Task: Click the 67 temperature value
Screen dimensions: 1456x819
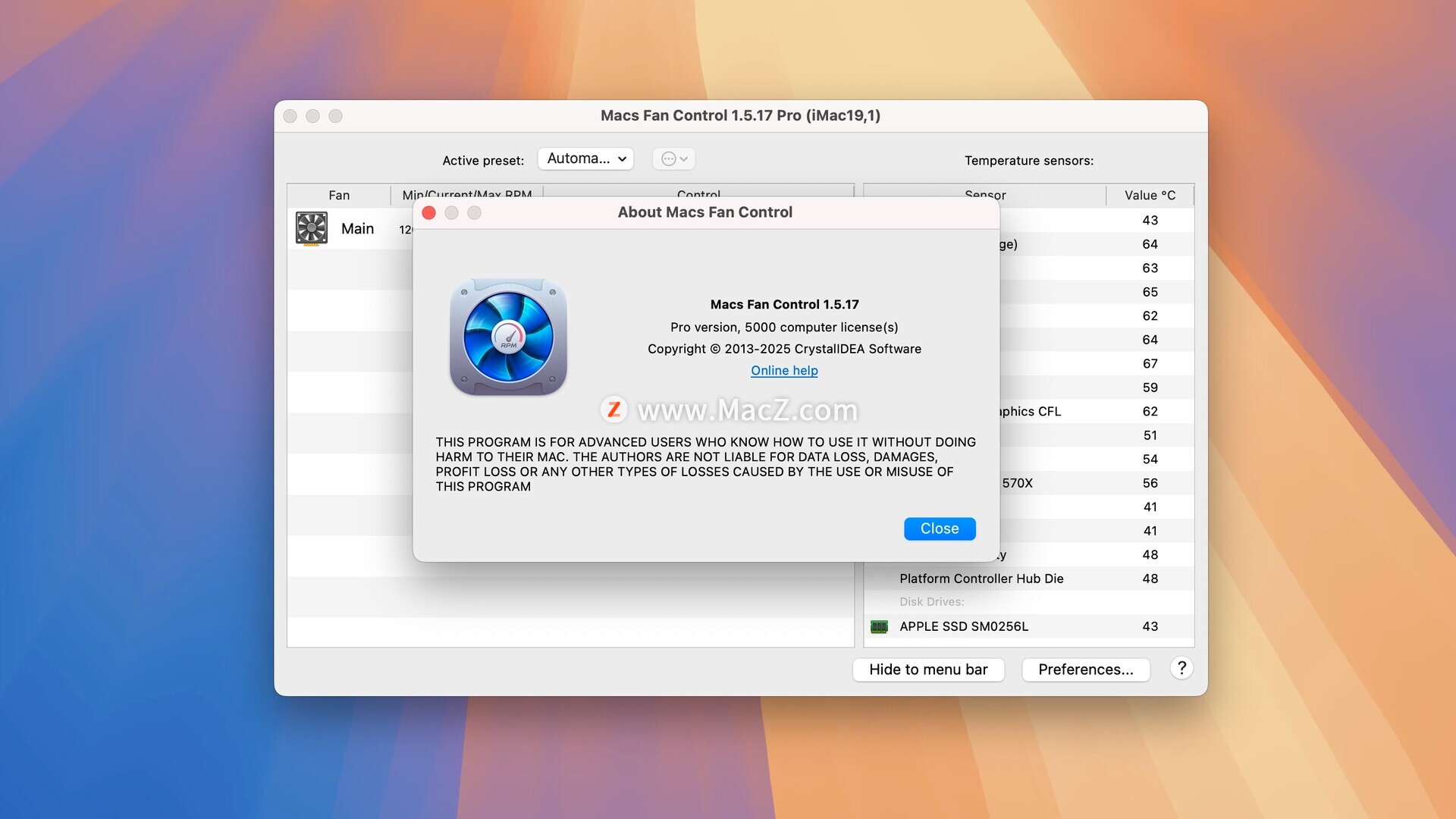Action: [1150, 364]
